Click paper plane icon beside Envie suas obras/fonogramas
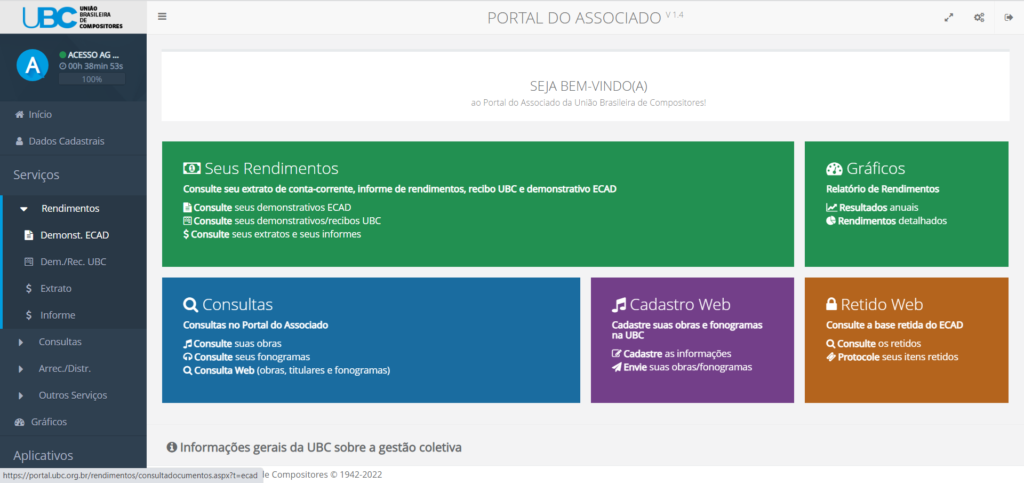1024x483 pixels. tap(616, 367)
